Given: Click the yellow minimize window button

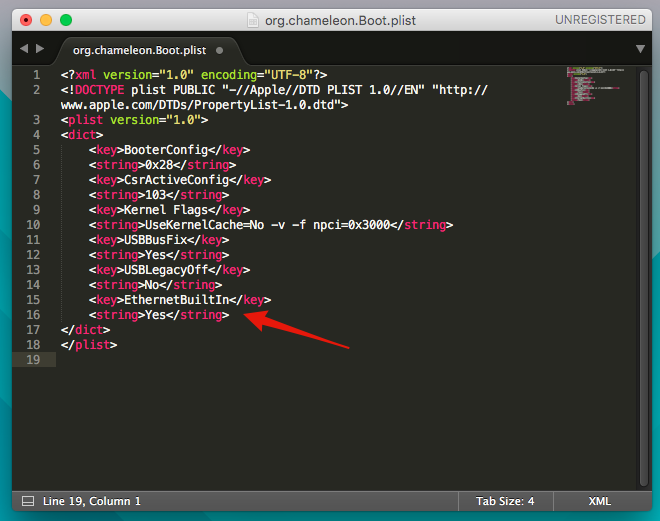Looking at the screenshot, I should 46,20.
